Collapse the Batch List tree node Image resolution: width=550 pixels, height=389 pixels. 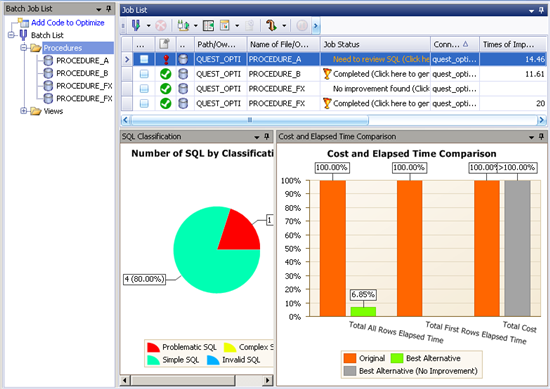11,35
